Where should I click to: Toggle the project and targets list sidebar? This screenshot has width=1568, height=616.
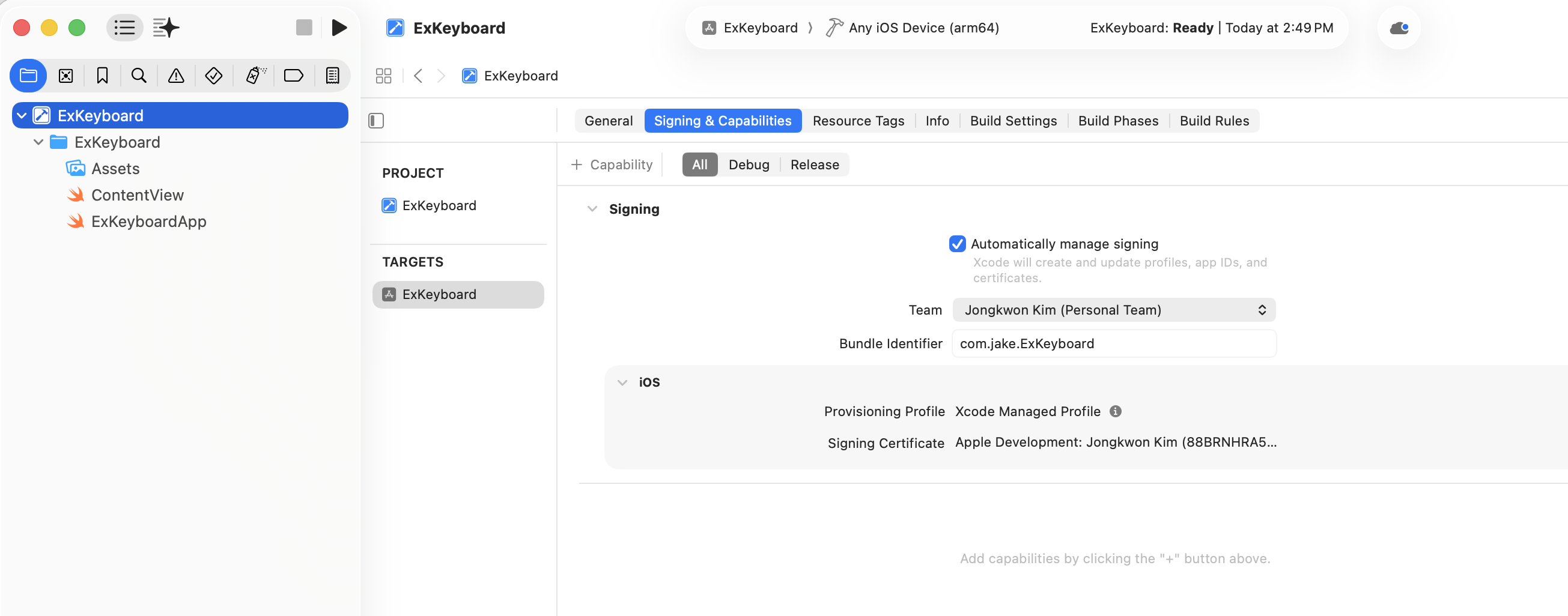376,121
